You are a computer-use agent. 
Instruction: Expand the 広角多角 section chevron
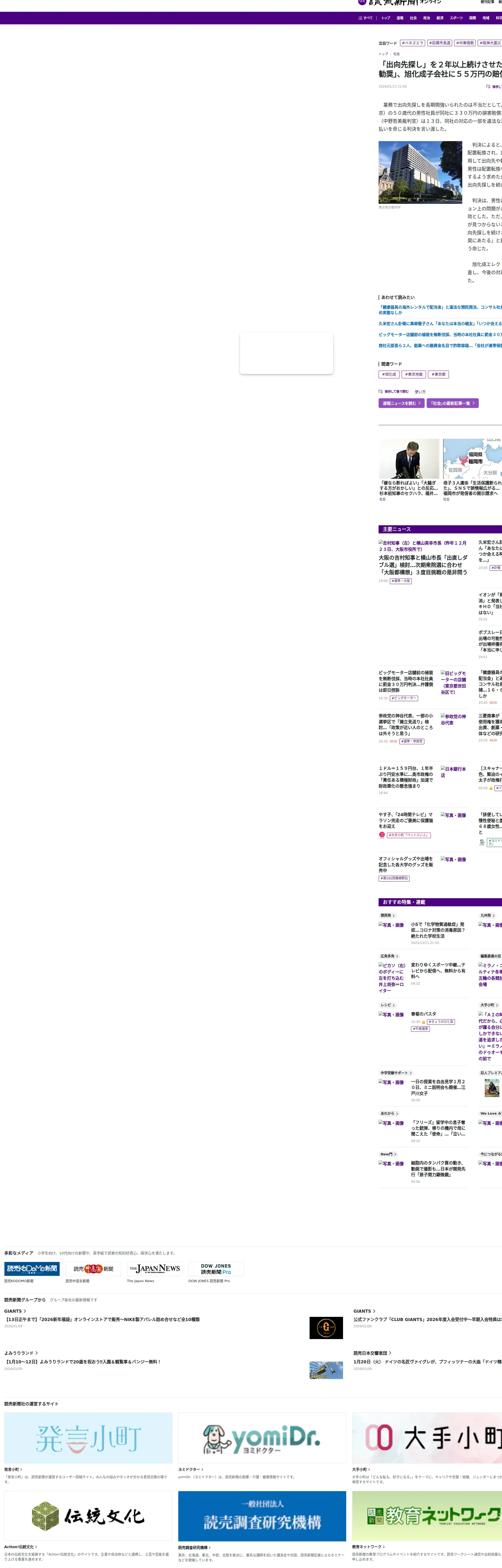pyautogui.click(x=397, y=956)
